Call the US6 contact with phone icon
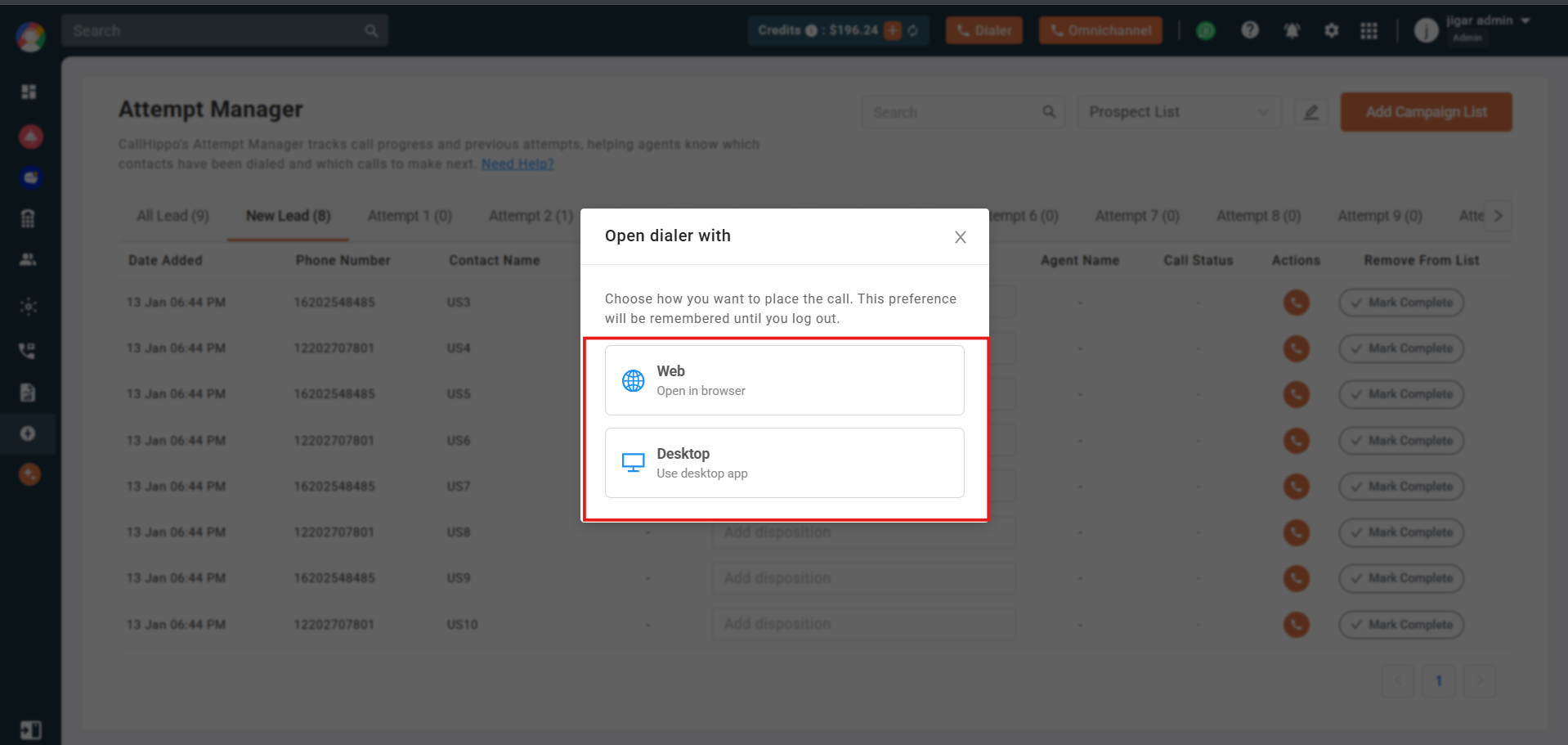 point(1296,441)
